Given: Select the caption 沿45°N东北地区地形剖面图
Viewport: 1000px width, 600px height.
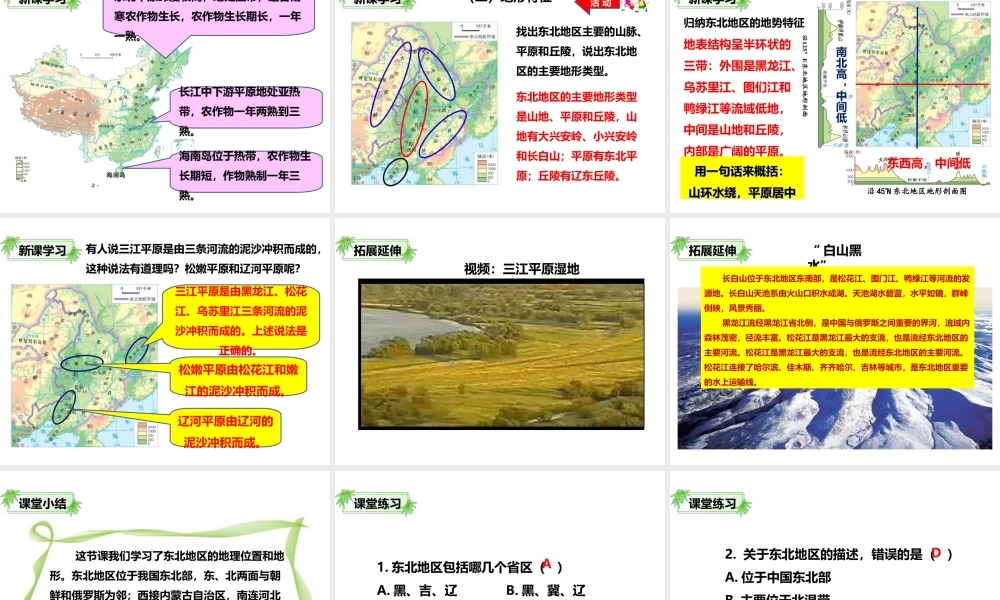Looking at the screenshot, I should 917,191.
